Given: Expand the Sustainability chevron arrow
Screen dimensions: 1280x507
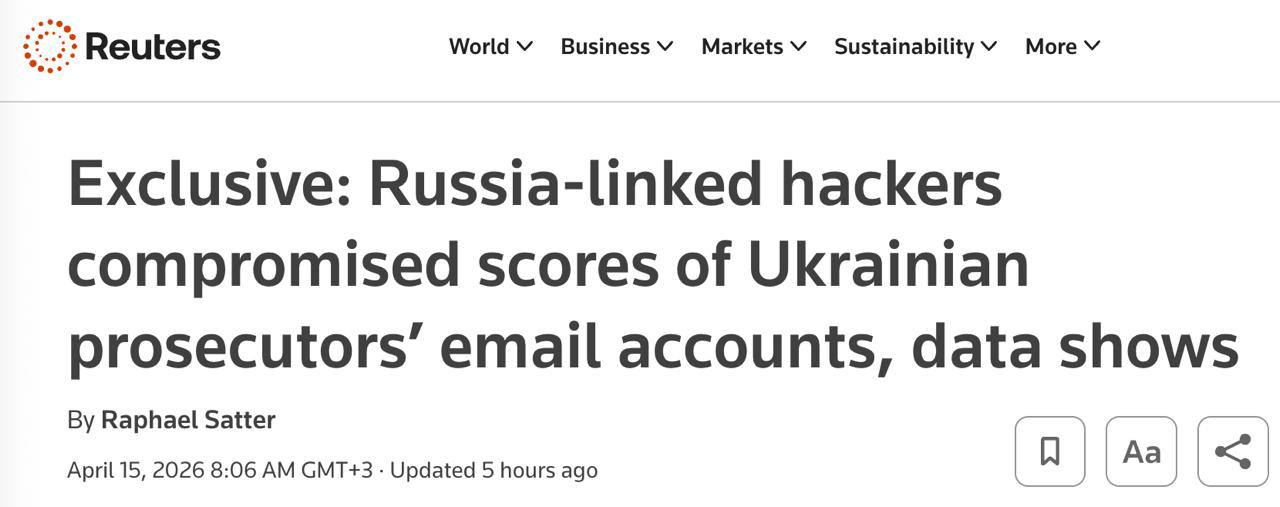Looking at the screenshot, I should click(x=989, y=46).
